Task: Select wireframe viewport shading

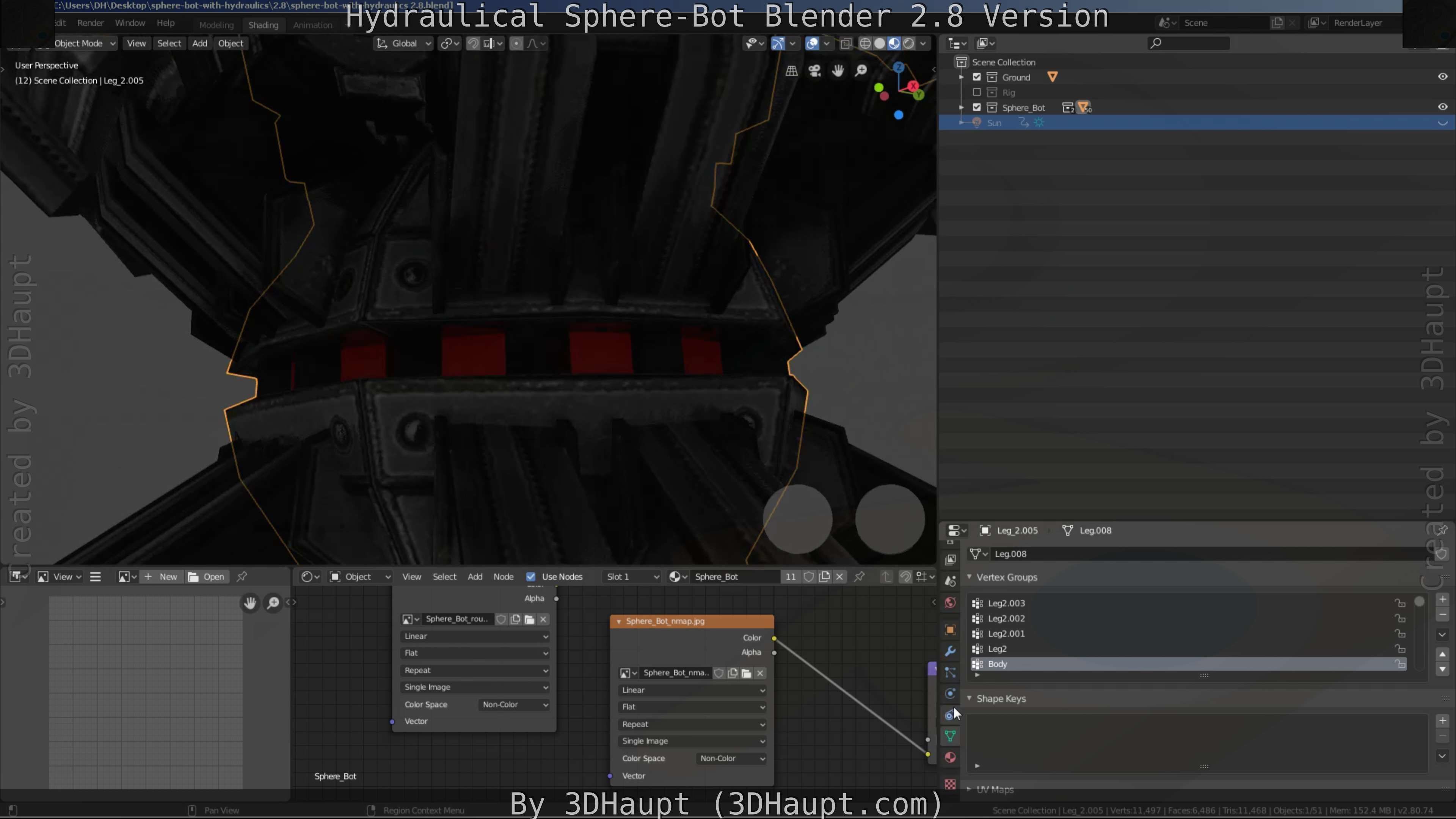Action: click(865, 44)
